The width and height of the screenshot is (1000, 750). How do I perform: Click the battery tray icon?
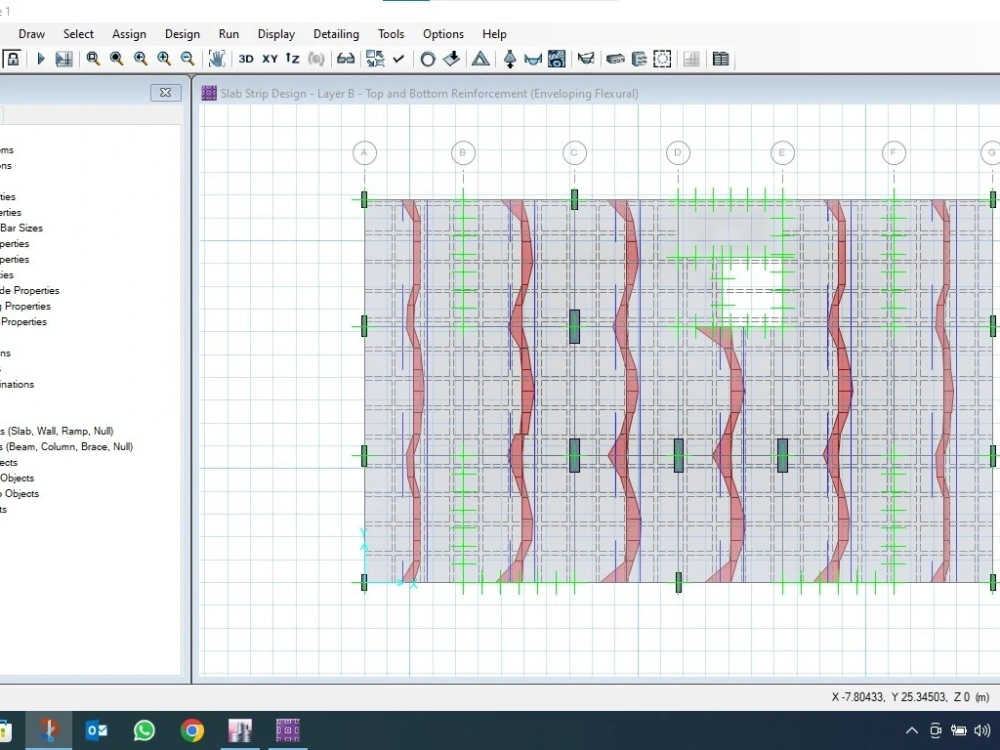tap(959, 730)
